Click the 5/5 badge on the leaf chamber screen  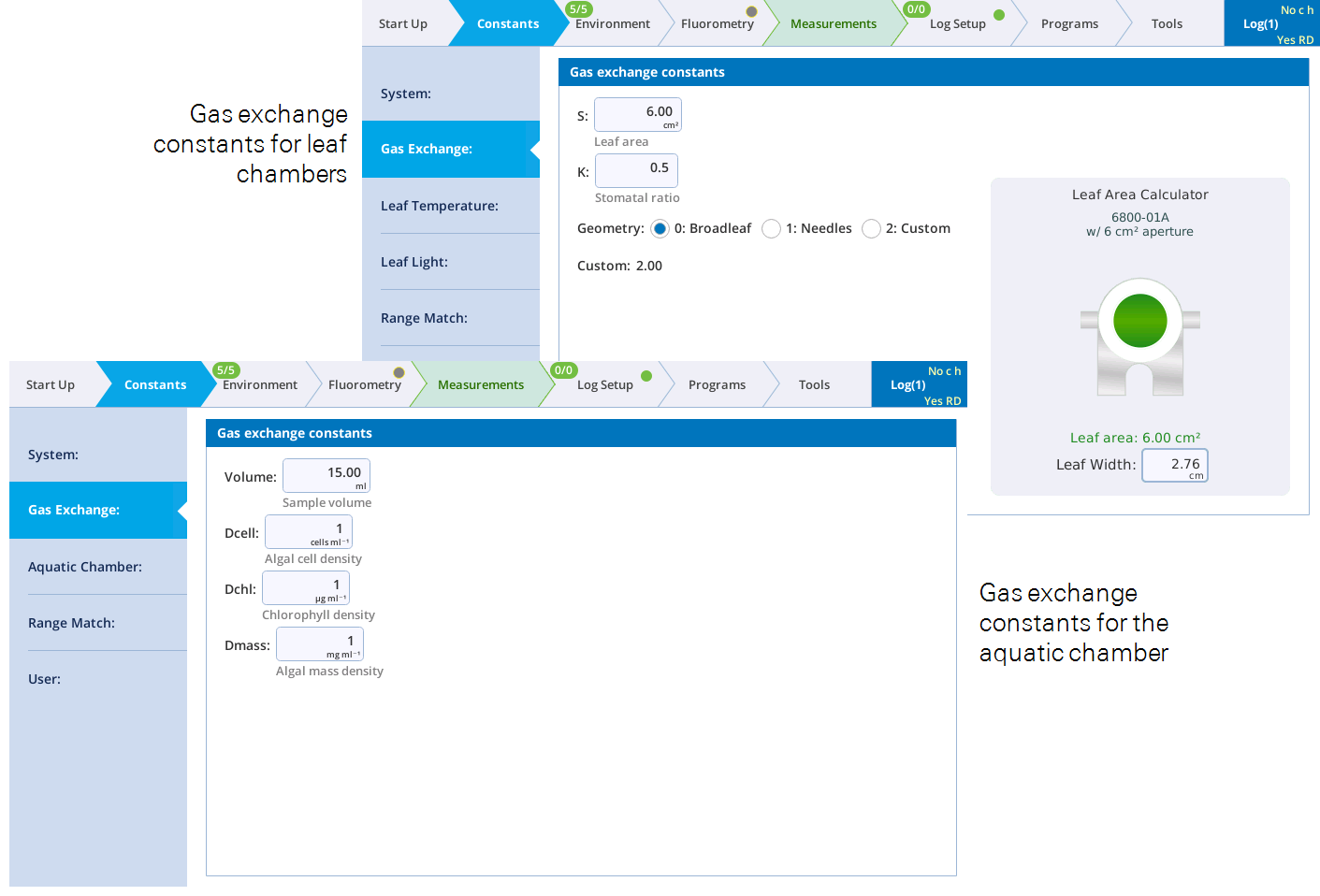tap(578, 9)
